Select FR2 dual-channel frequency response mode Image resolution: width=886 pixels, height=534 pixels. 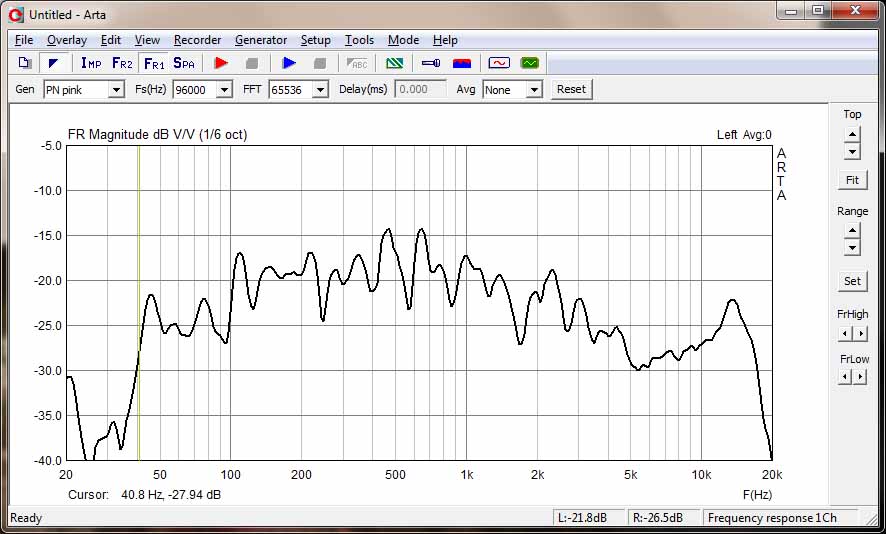pos(122,63)
